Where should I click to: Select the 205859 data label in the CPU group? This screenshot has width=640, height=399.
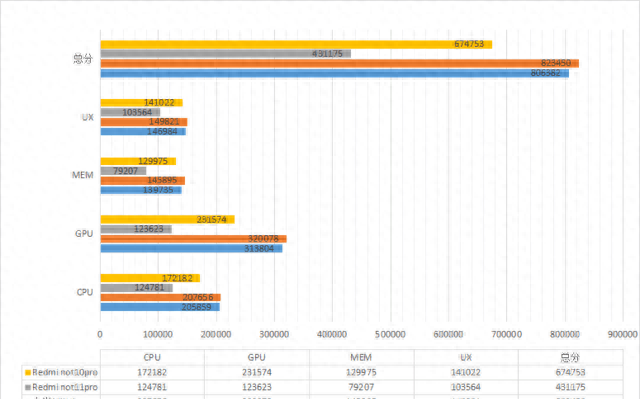(x=196, y=307)
